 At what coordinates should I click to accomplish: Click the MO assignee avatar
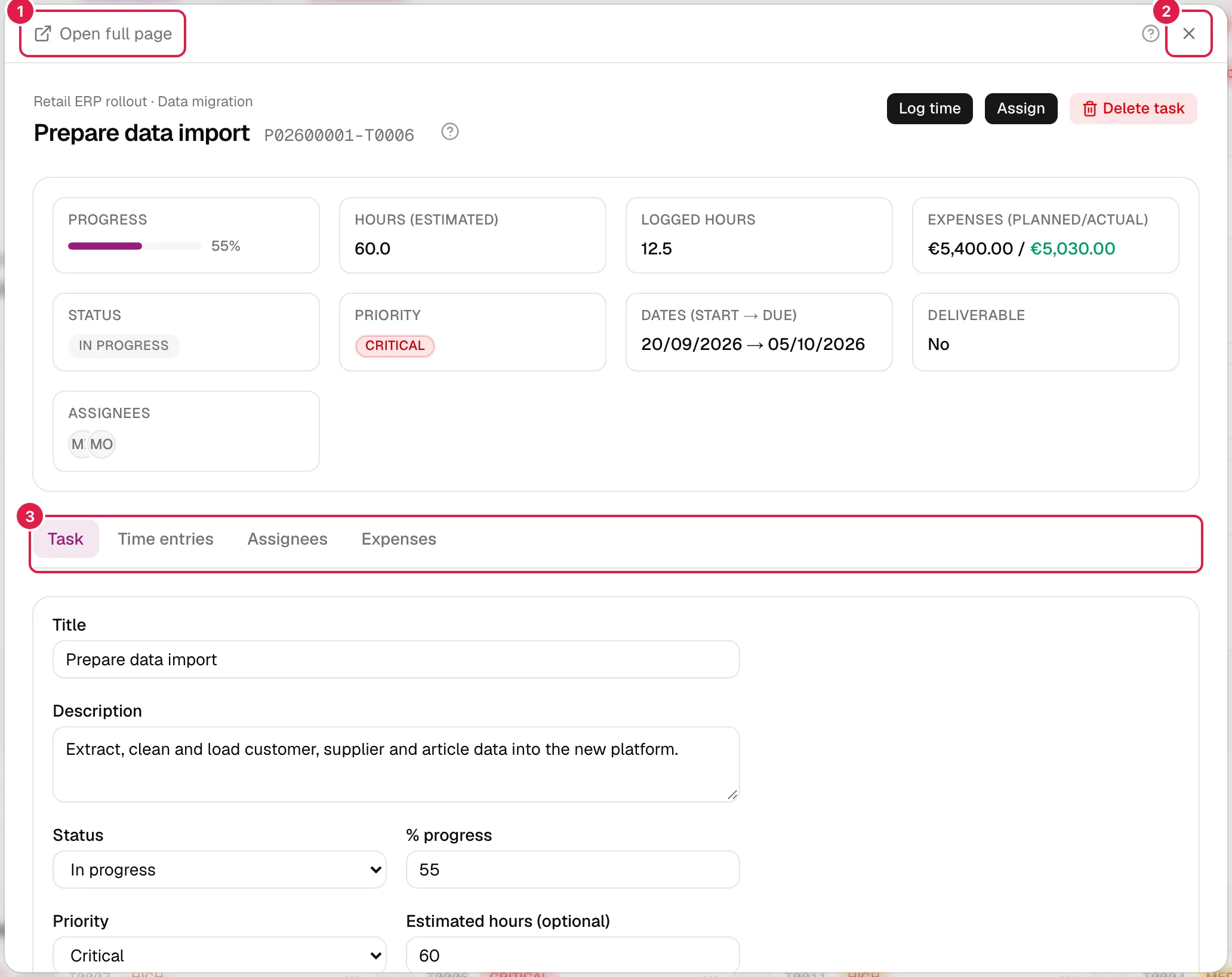coord(102,444)
